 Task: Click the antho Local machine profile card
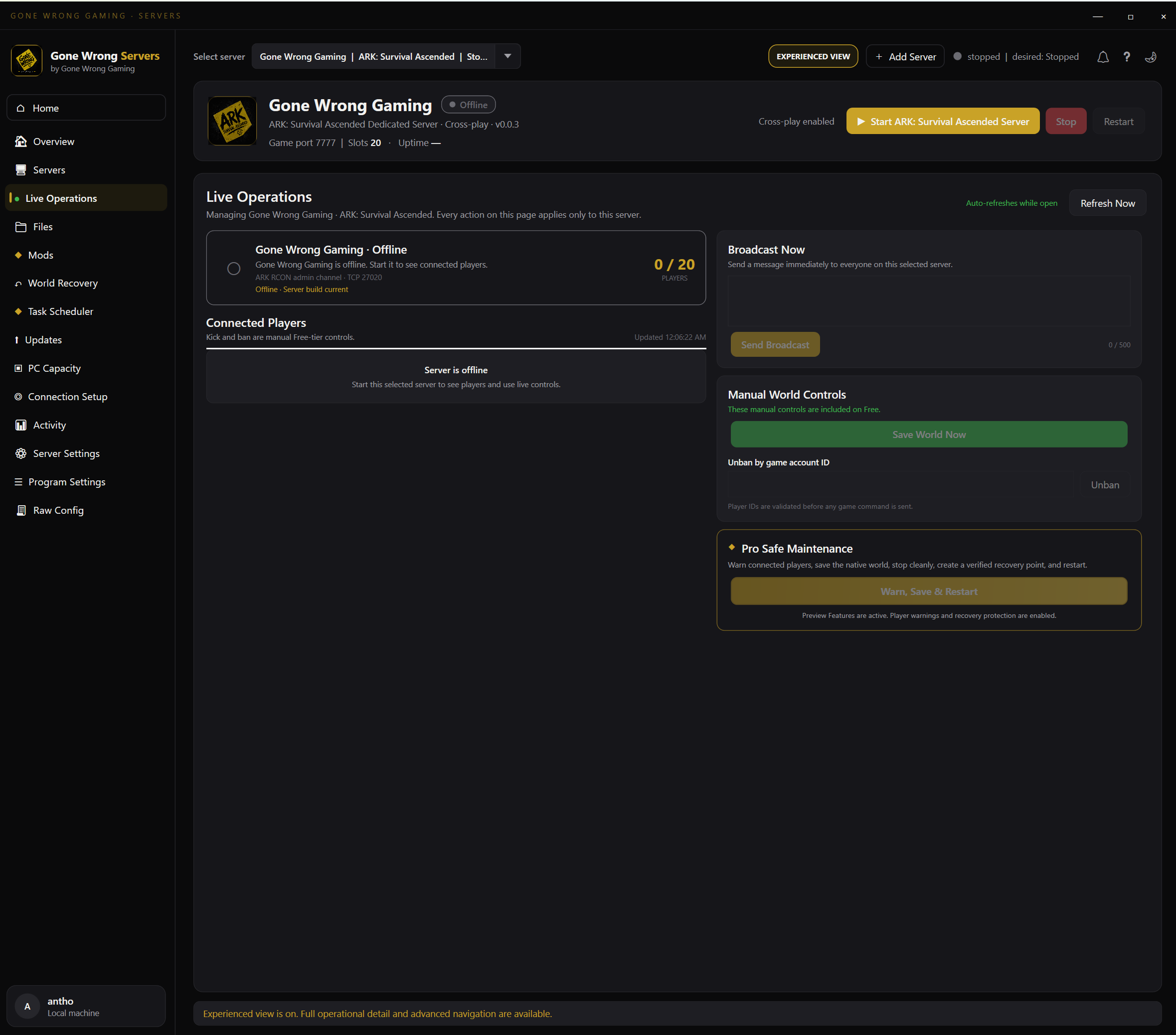pyautogui.click(x=86, y=1006)
